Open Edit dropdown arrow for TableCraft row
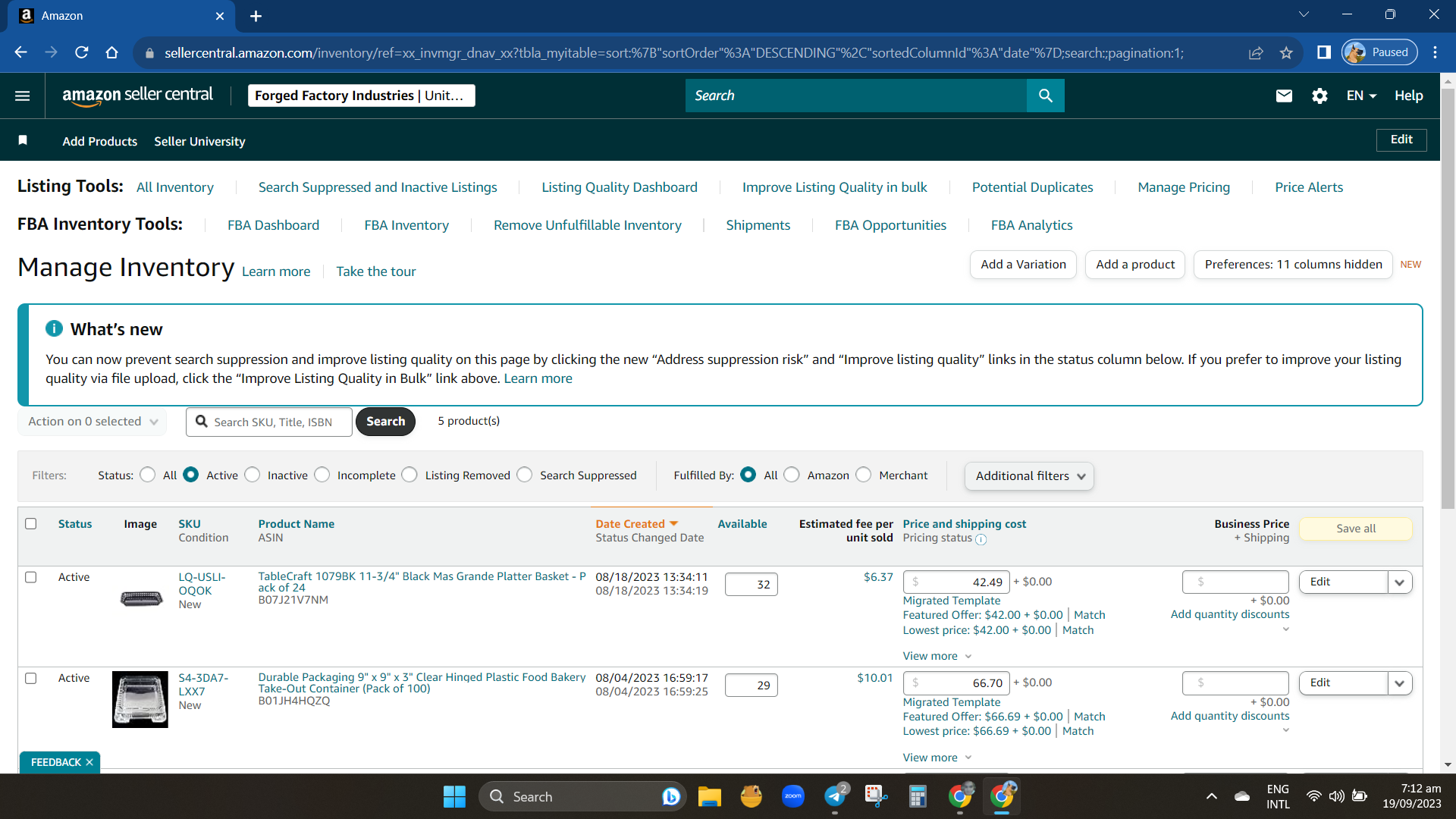This screenshot has height=819, width=1456. tap(1399, 582)
